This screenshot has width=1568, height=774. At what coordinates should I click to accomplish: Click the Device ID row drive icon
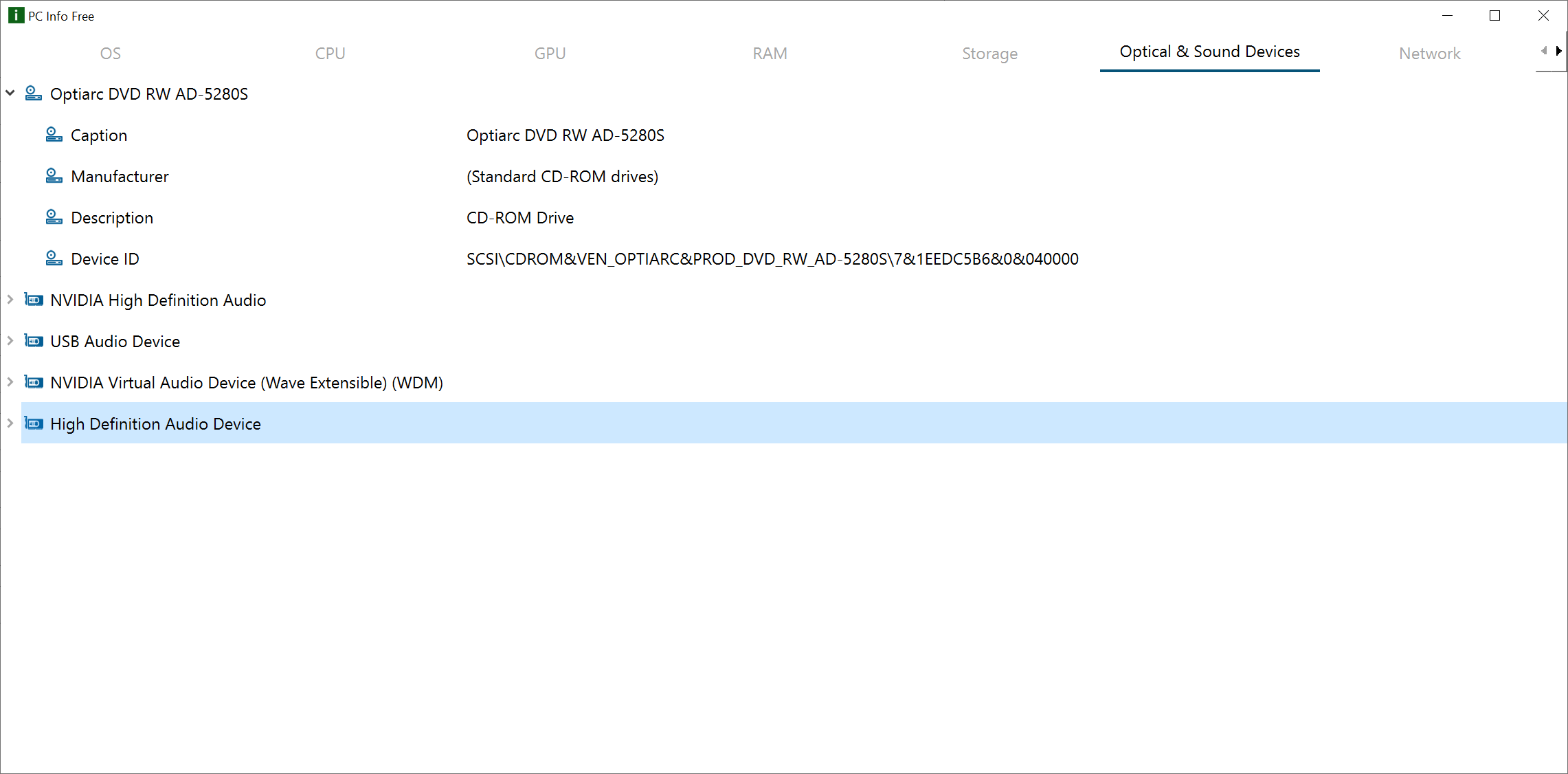54,258
